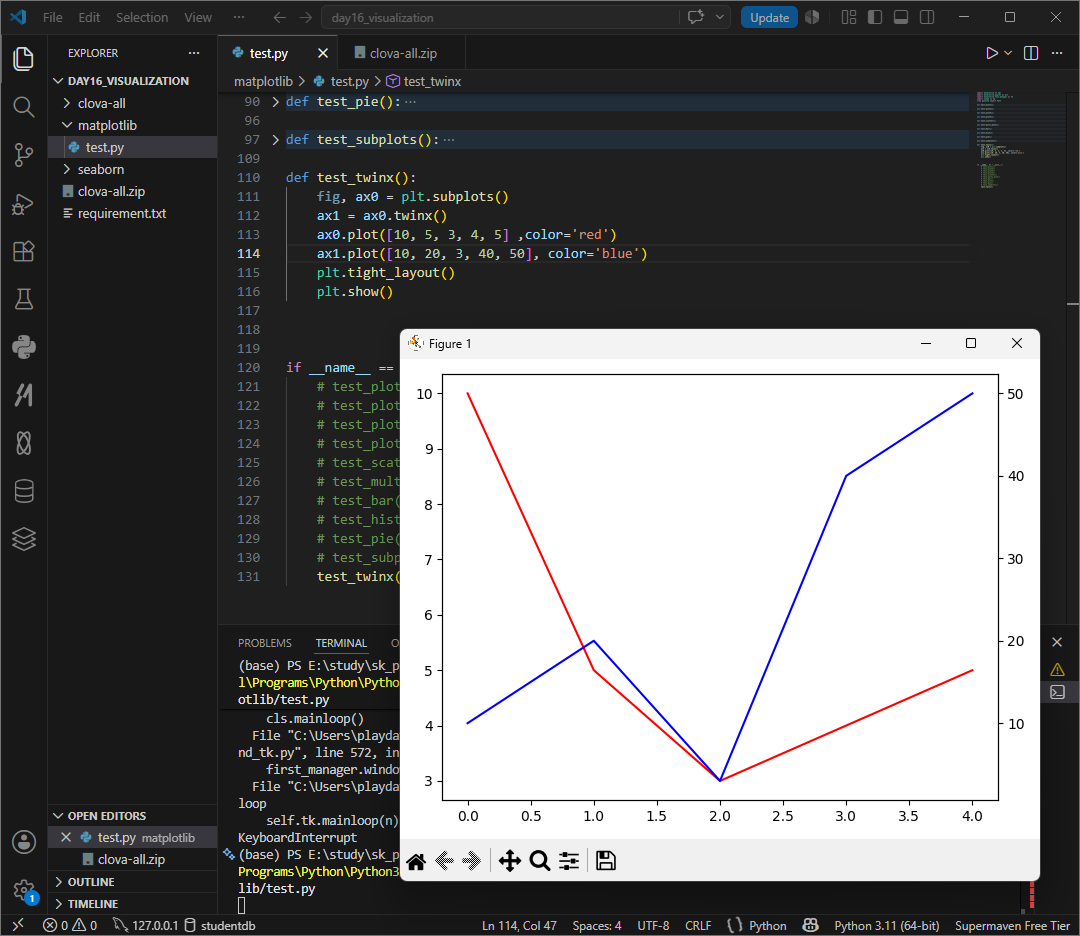Close the test.py editor tab

(322, 53)
